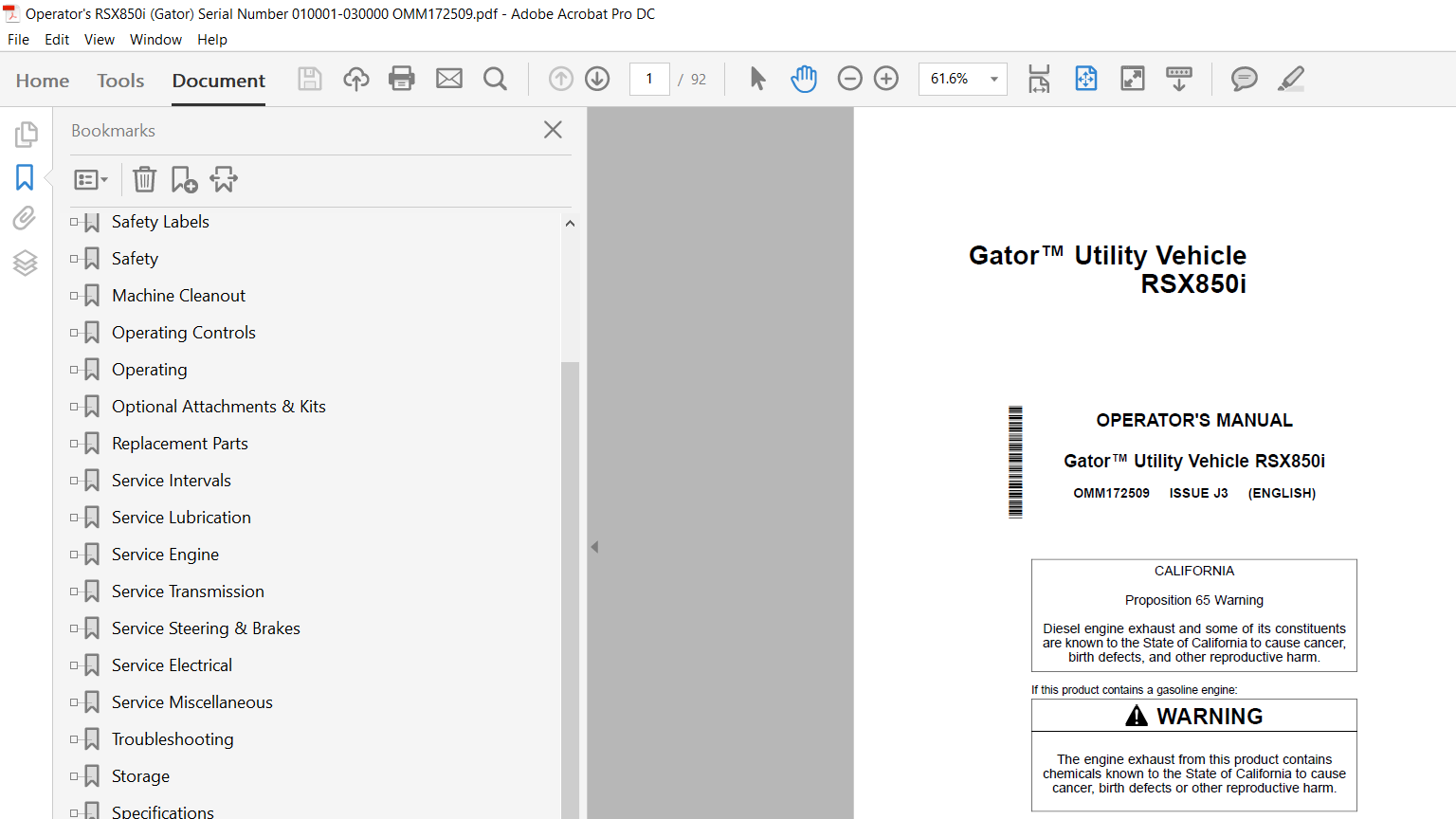Save the document using the floppy disk icon
The image size is (1456, 819).
pos(310,79)
